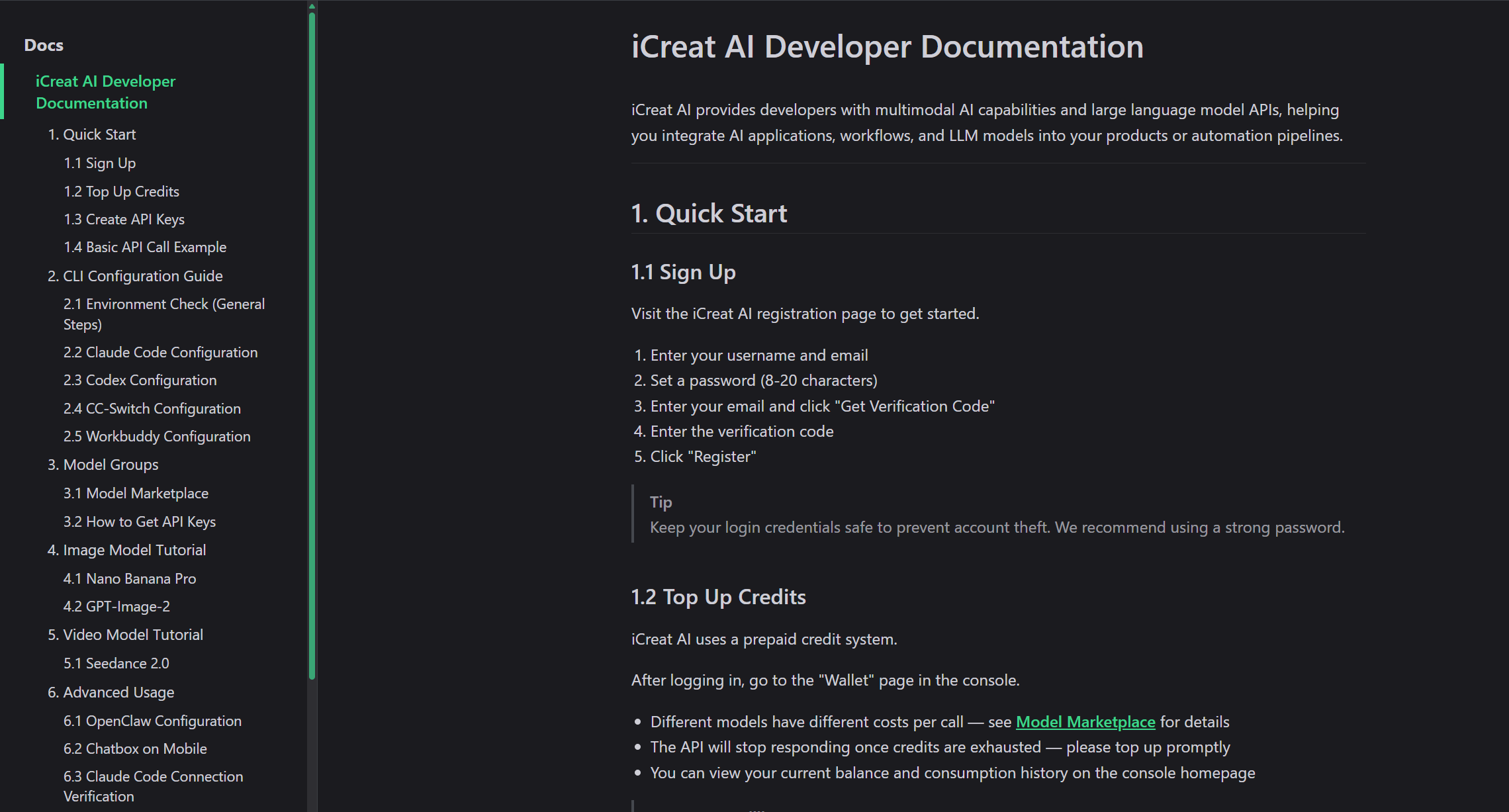Click 'Visit the iCreat AI registration page' sentence
This screenshot has height=812, width=1509.
tap(805, 314)
